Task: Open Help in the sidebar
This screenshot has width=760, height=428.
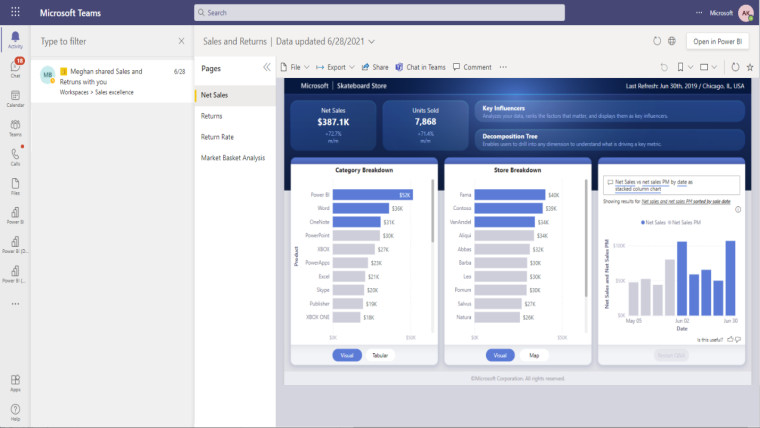Action: coord(16,412)
